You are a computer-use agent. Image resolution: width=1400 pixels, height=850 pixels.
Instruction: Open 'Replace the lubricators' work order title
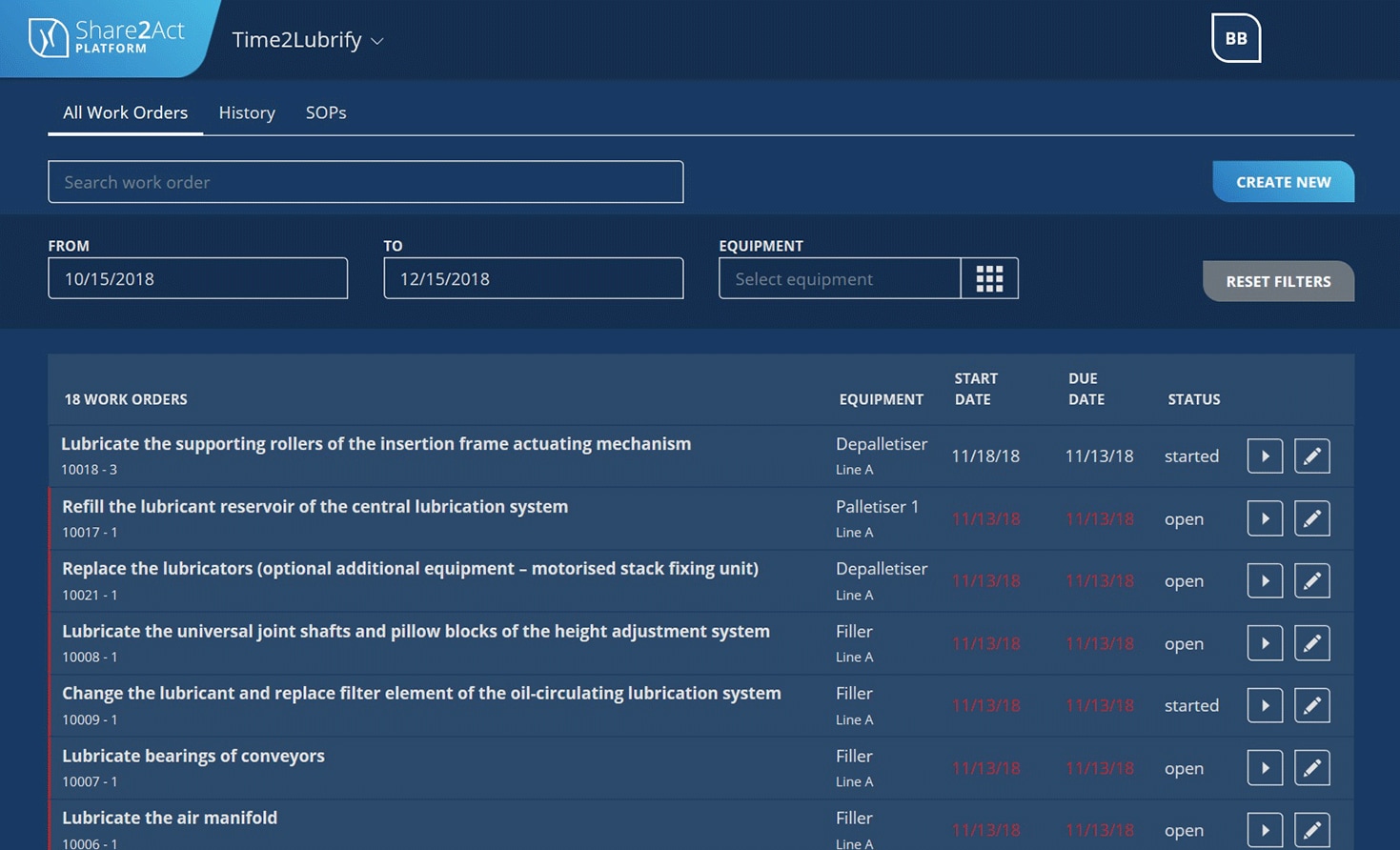(411, 568)
